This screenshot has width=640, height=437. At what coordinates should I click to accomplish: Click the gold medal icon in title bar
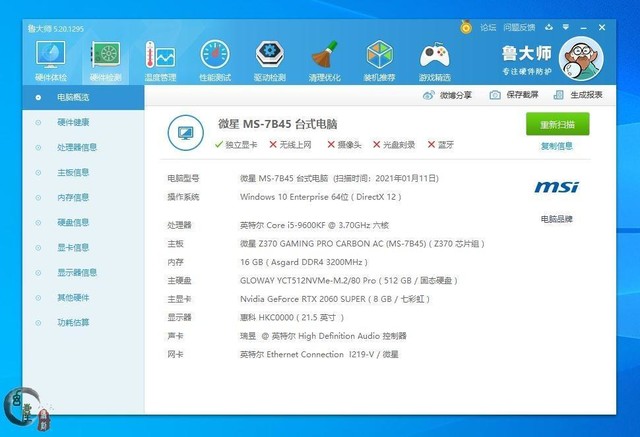coord(466,27)
